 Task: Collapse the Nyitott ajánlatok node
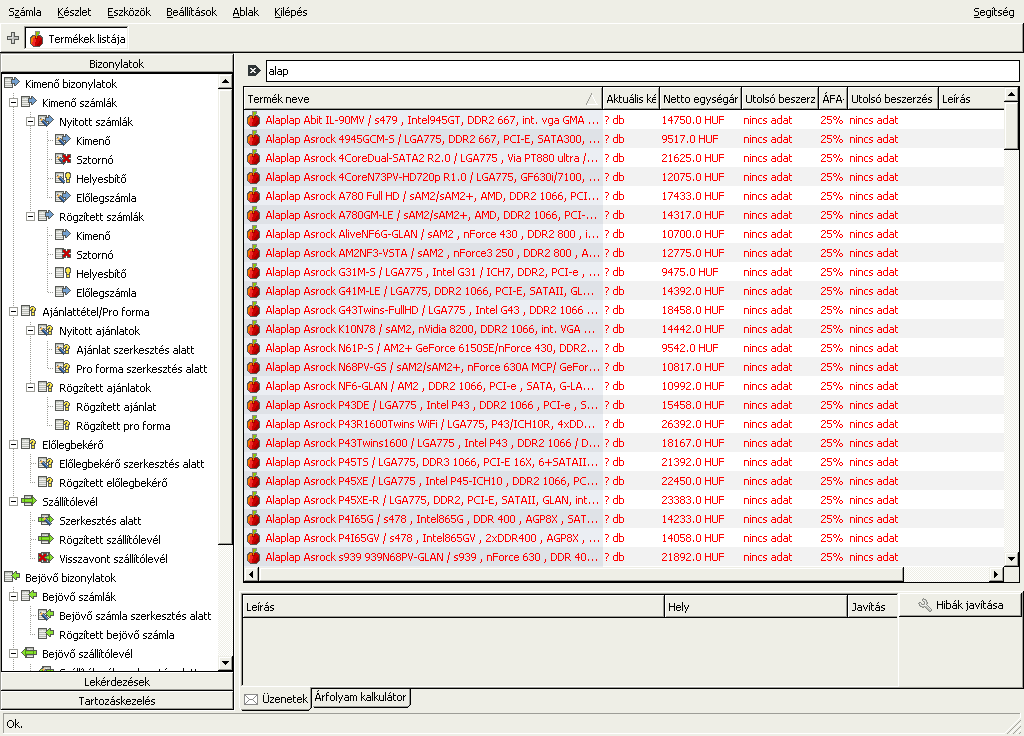click(30, 330)
